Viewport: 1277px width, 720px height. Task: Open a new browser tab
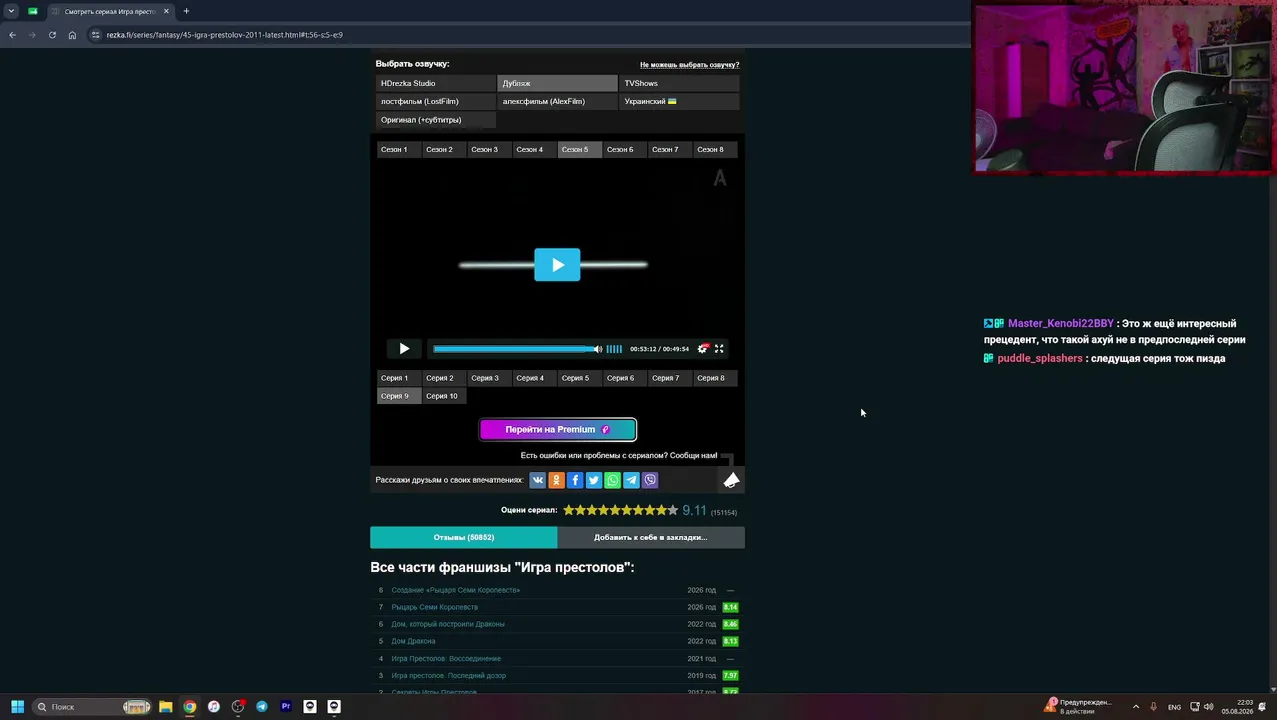pos(186,11)
